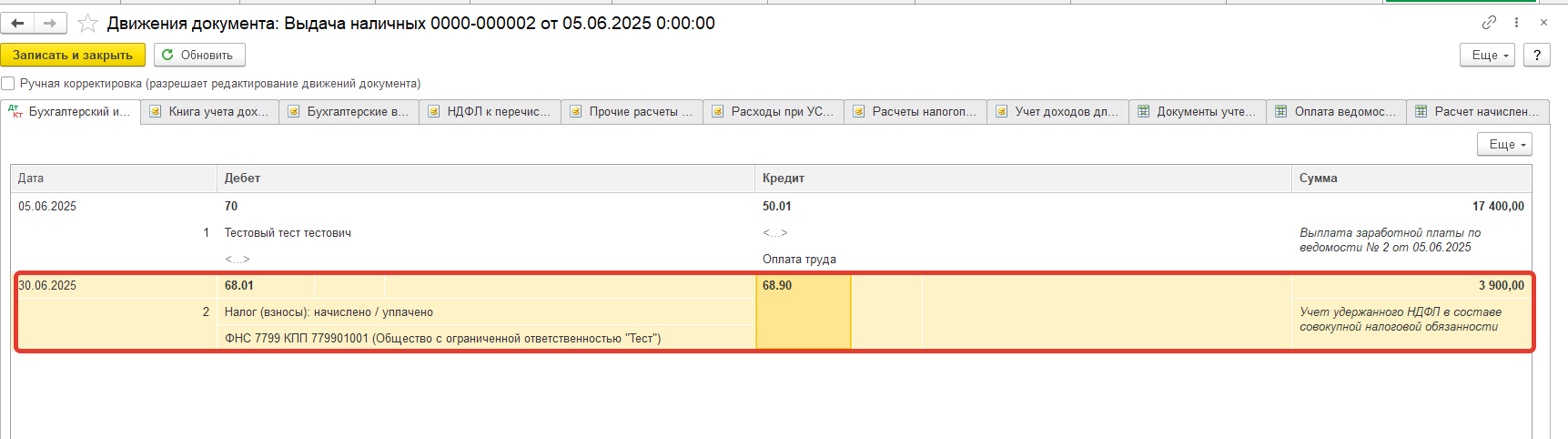Click the forward navigation arrow
1568x439 pixels.
pyautogui.click(x=49, y=23)
